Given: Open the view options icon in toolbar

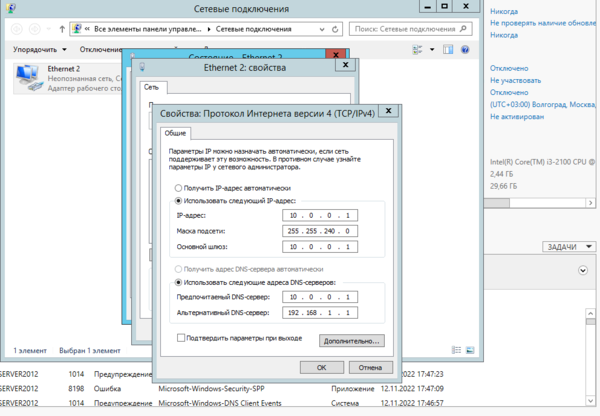Looking at the screenshot, I should click(x=417, y=49).
